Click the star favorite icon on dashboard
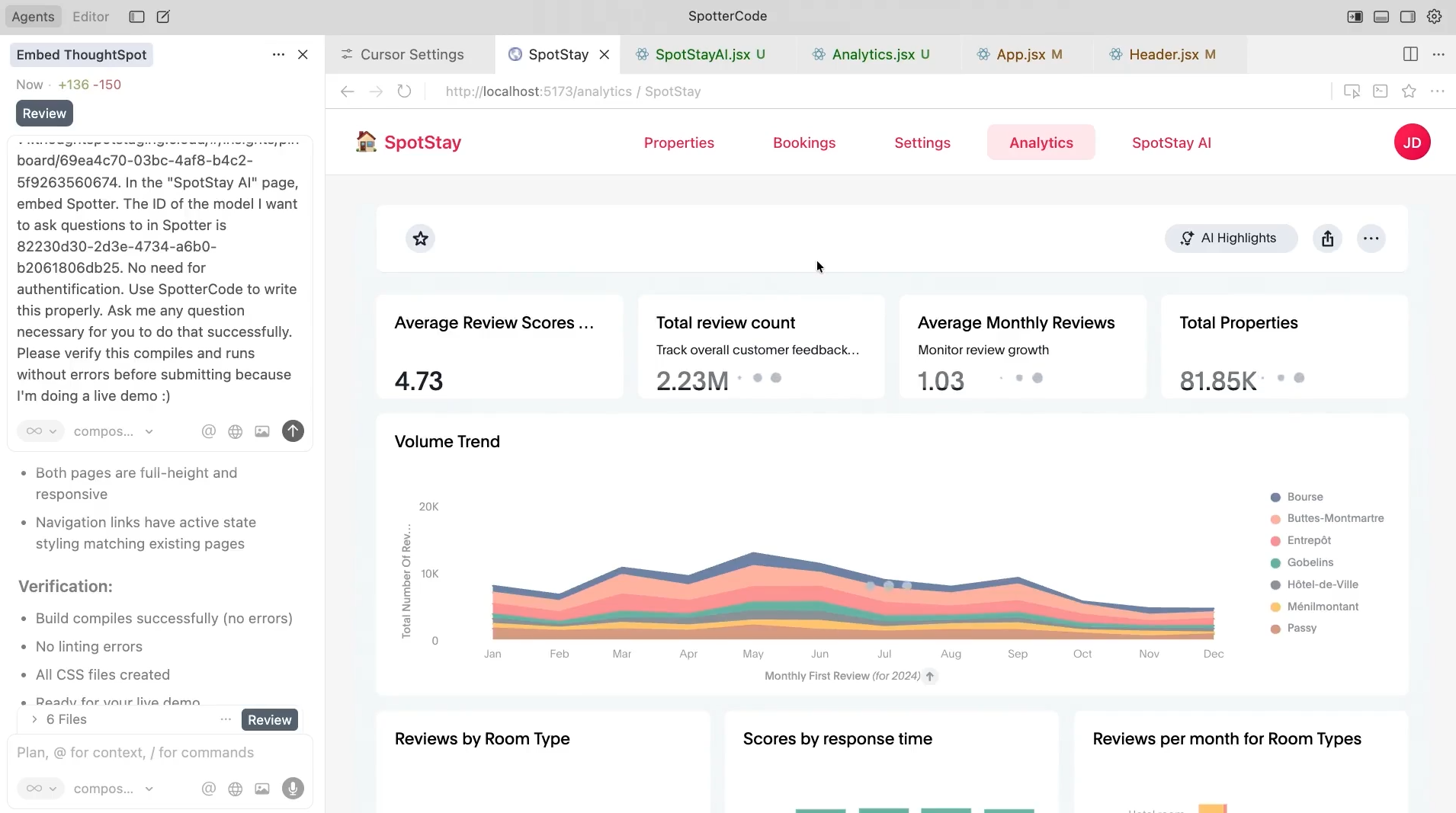 click(x=420, y=238)
